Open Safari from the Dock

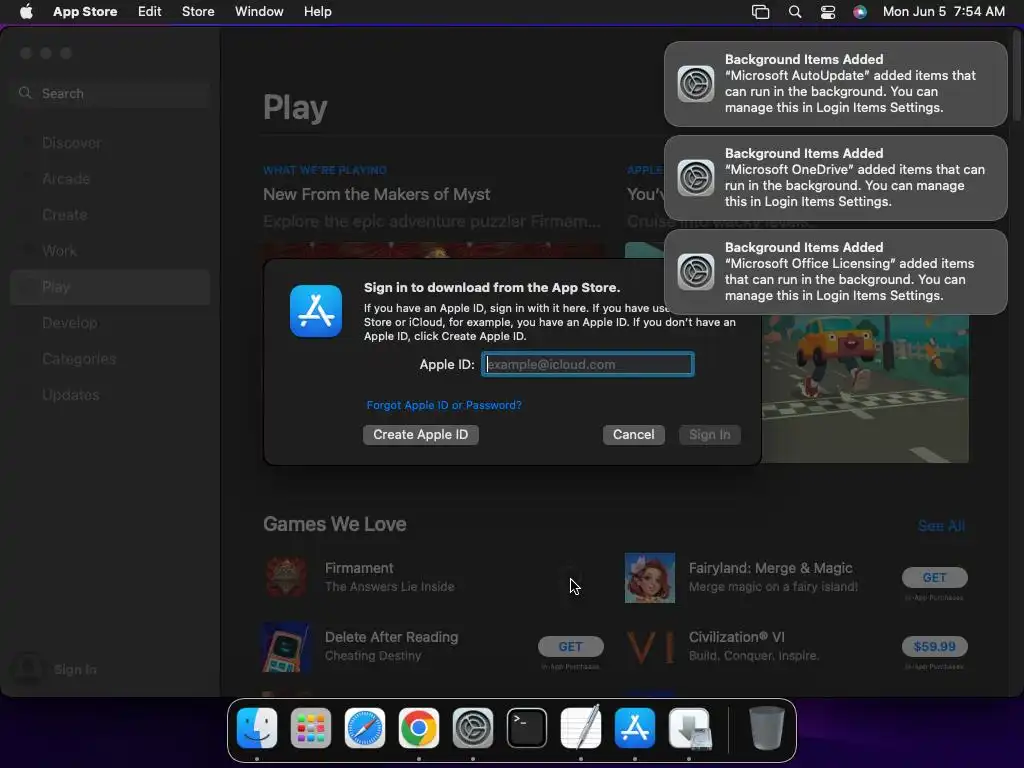(365, 728)
